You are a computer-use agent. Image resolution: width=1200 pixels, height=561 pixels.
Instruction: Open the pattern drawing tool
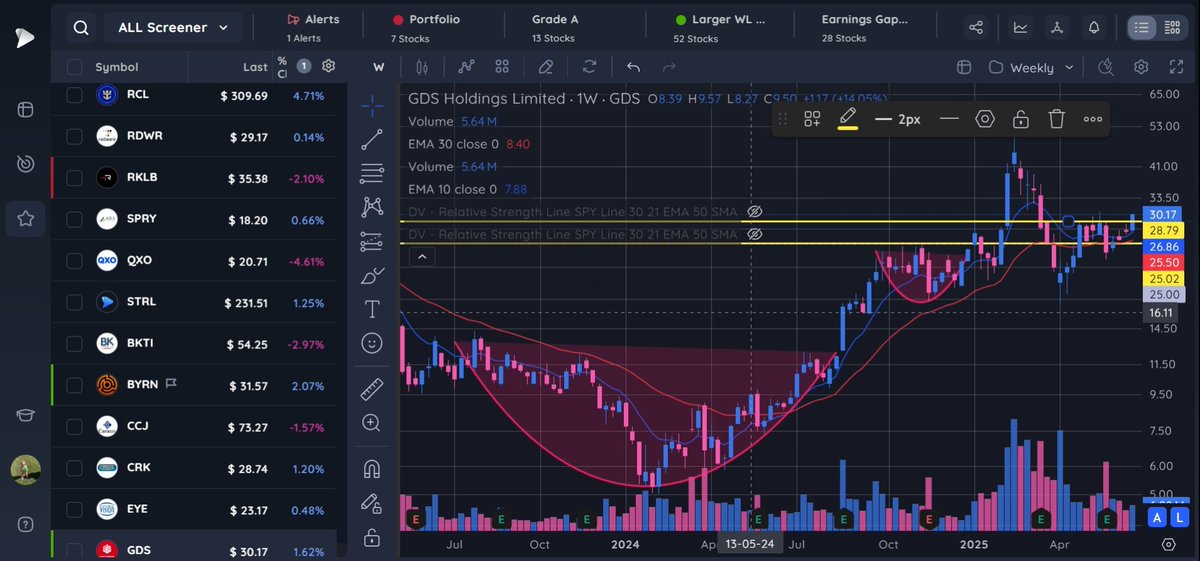(372, 207)
